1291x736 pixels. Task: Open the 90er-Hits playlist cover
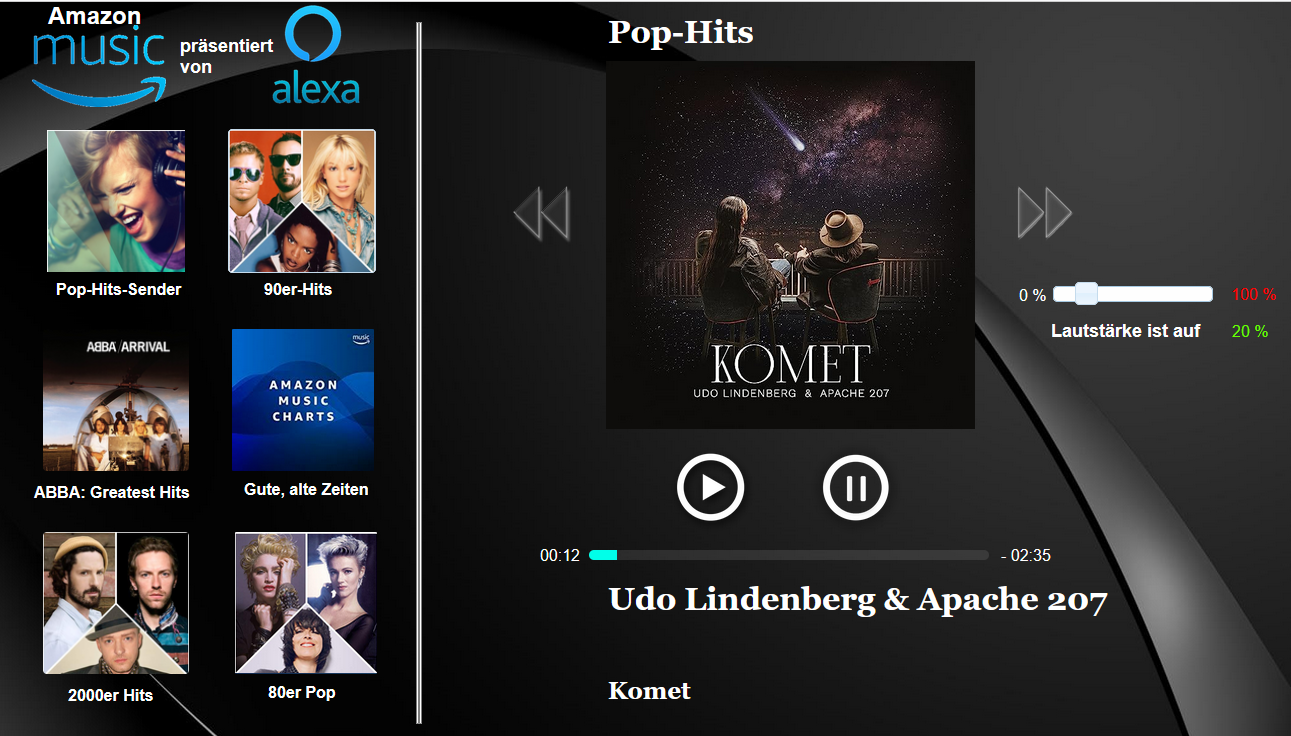302,201
